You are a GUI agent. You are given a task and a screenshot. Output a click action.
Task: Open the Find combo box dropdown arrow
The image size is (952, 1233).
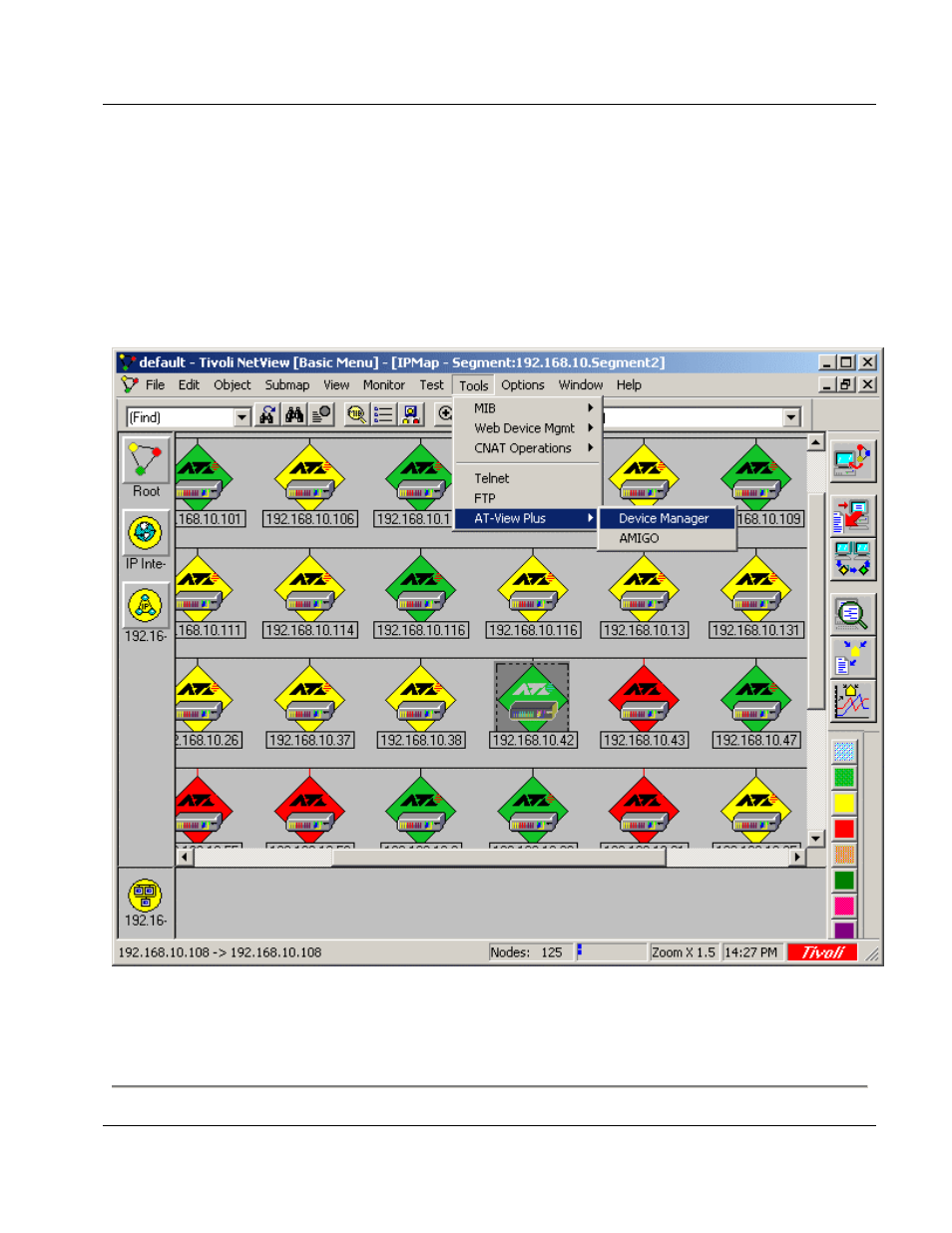coord(241,417)
